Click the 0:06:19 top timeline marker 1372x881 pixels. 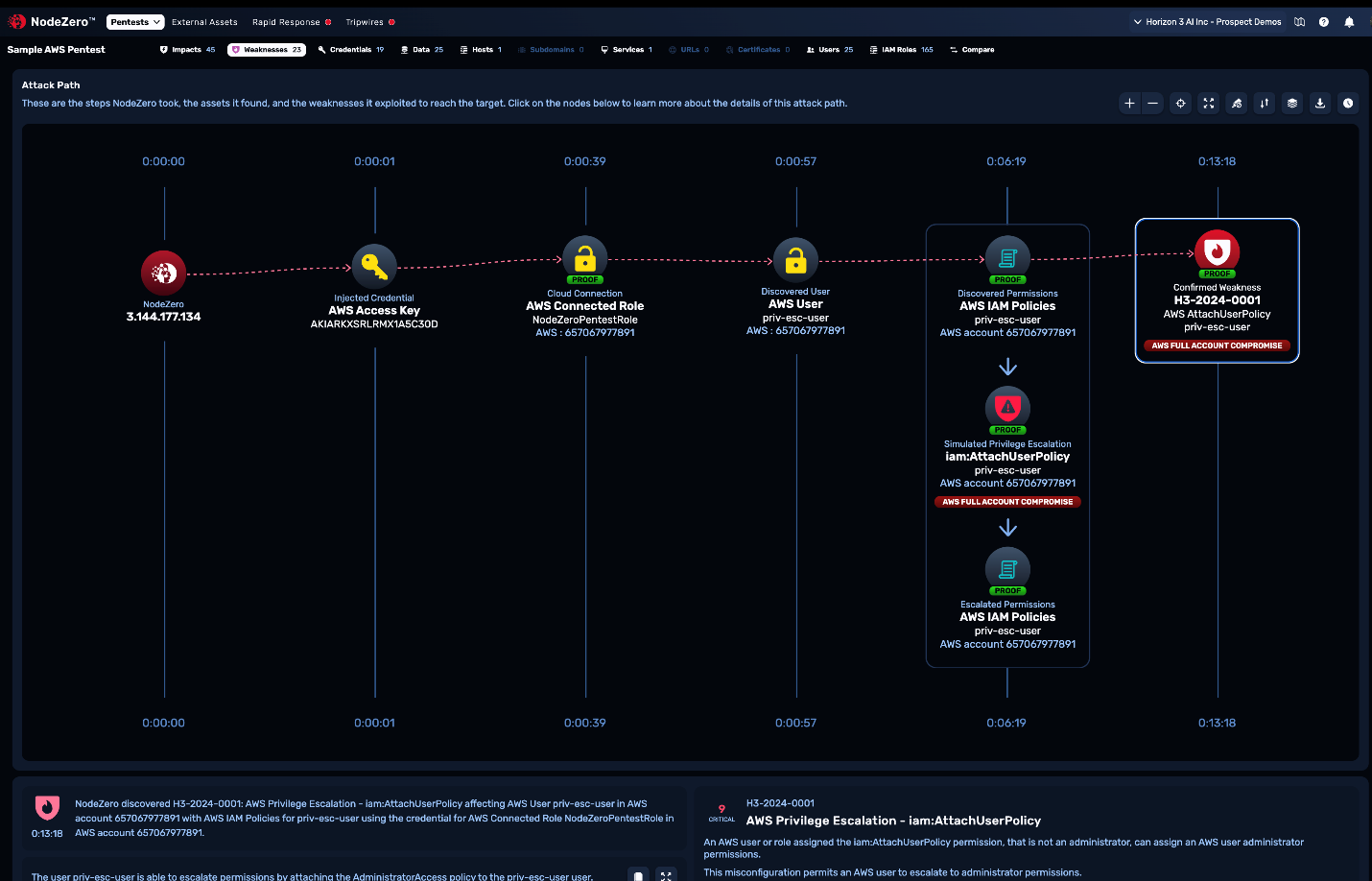(1006, 161)
